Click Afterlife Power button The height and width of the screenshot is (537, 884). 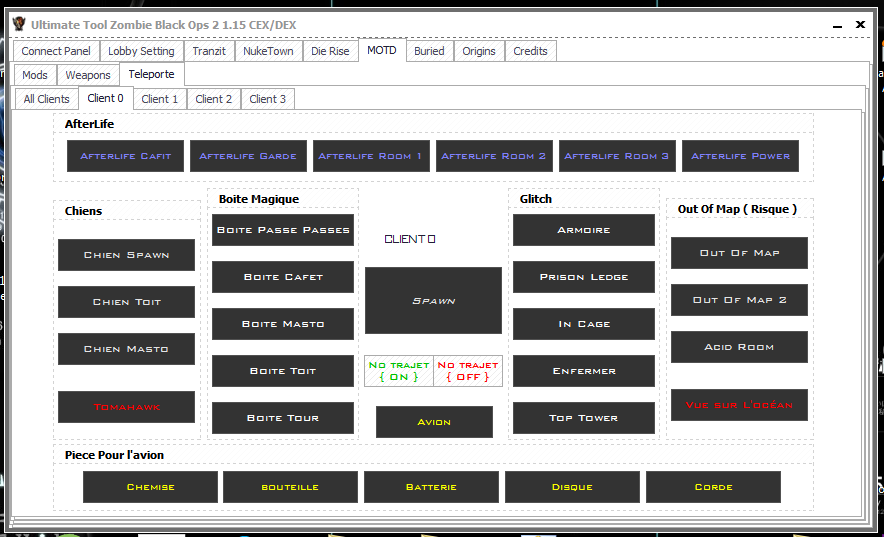tap(740, 156)
